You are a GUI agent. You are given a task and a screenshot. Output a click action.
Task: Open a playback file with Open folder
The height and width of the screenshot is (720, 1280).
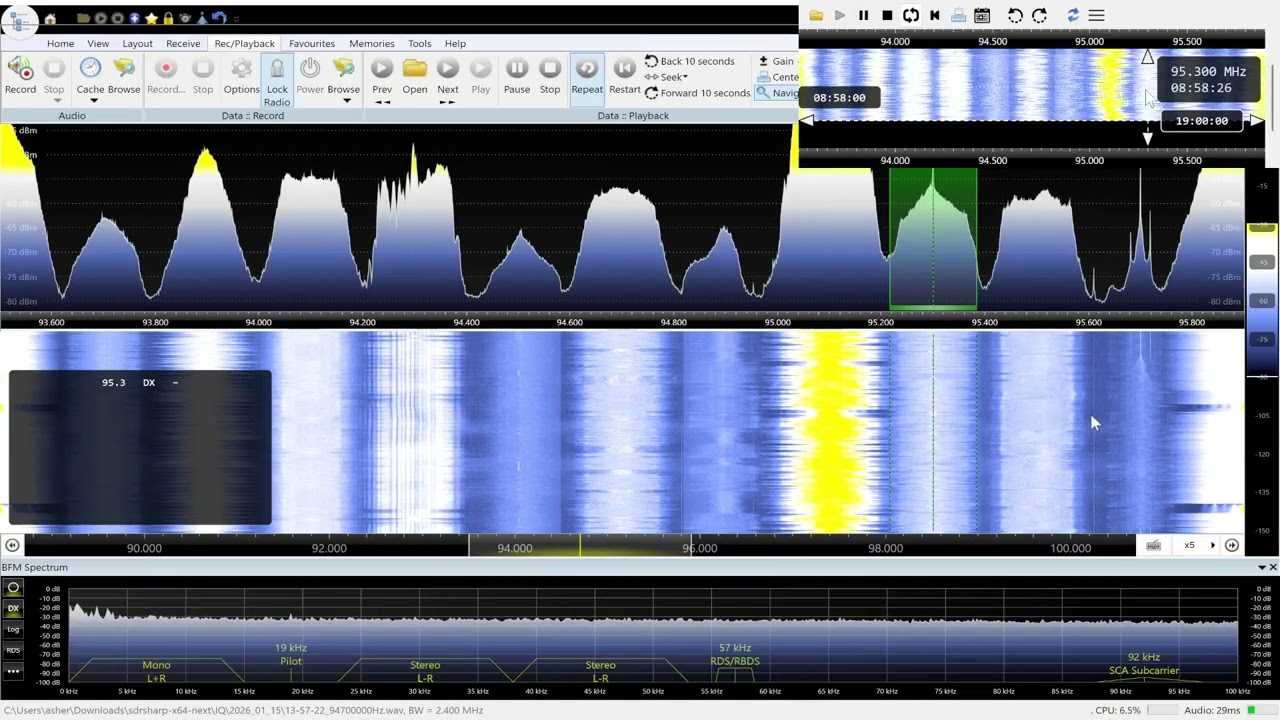[415, 76]
